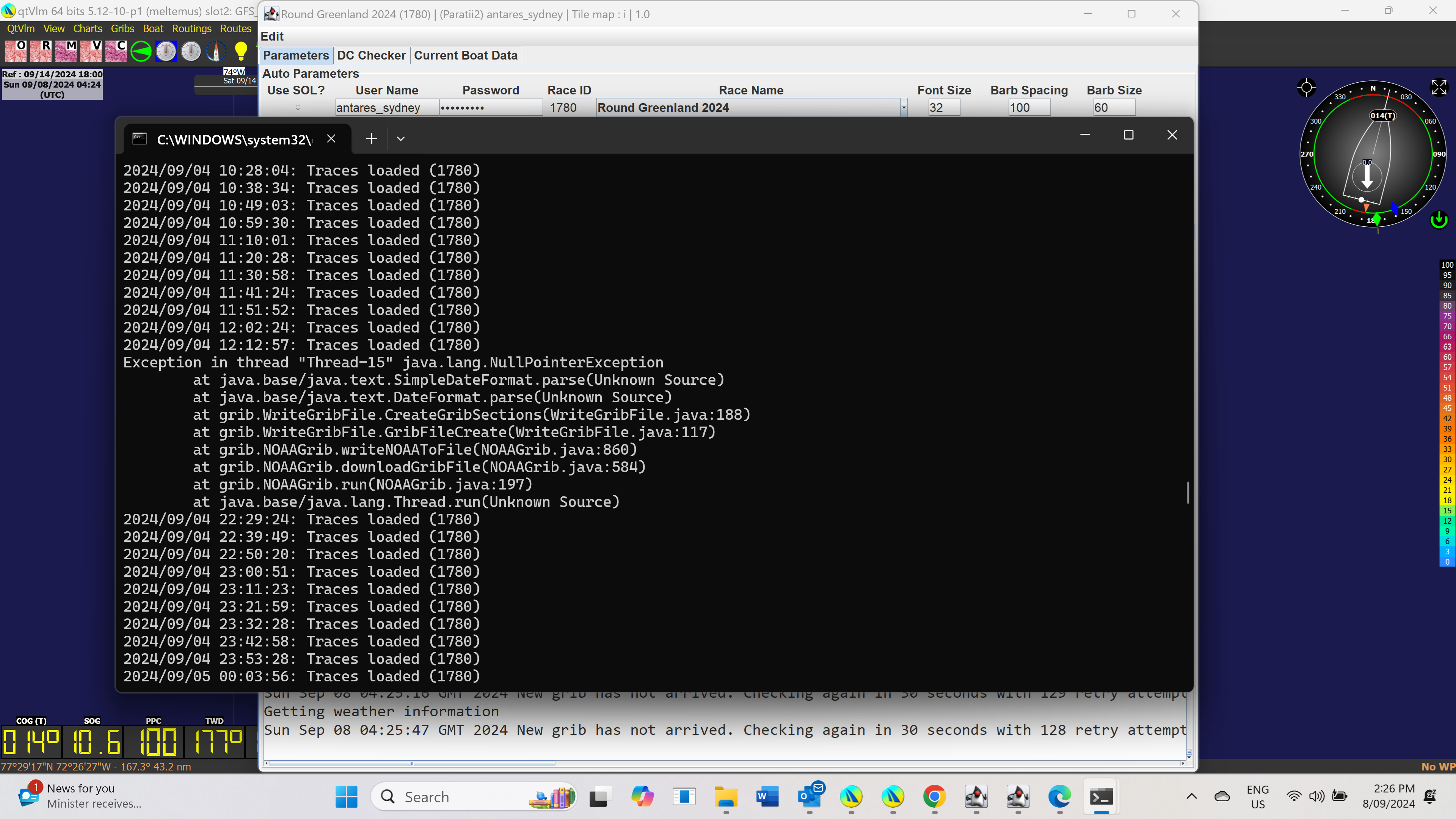1456x819 pixels.
Task: Open the Gribs menu
Action: [122, 28]
